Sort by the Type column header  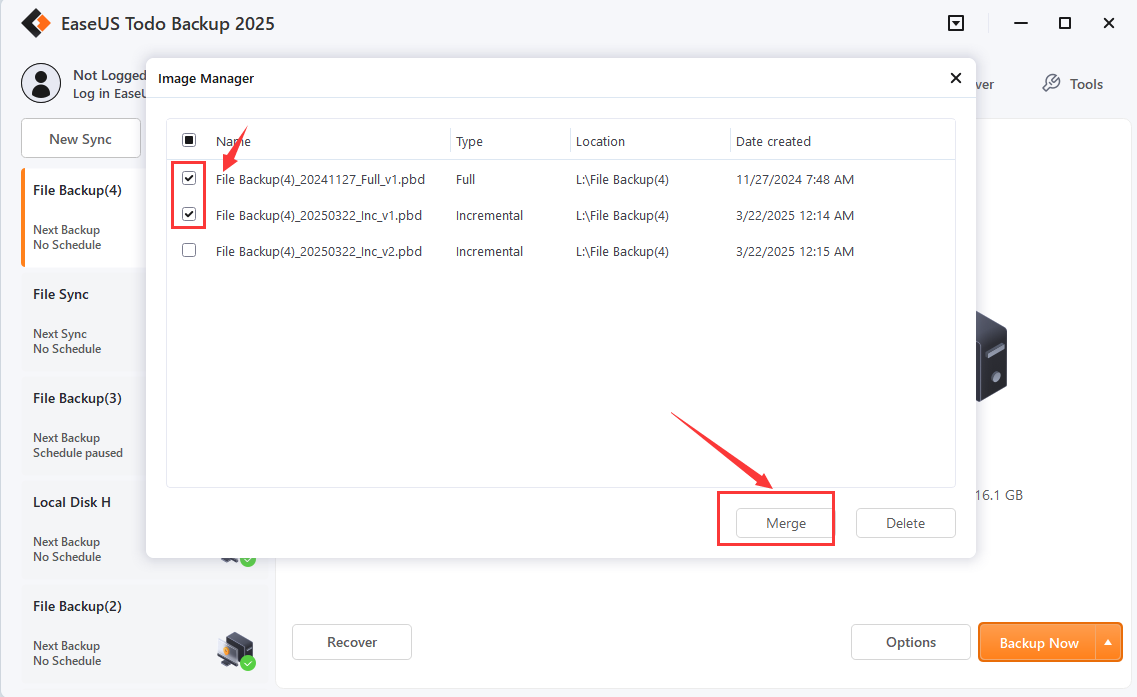click(x=469, y=141)
